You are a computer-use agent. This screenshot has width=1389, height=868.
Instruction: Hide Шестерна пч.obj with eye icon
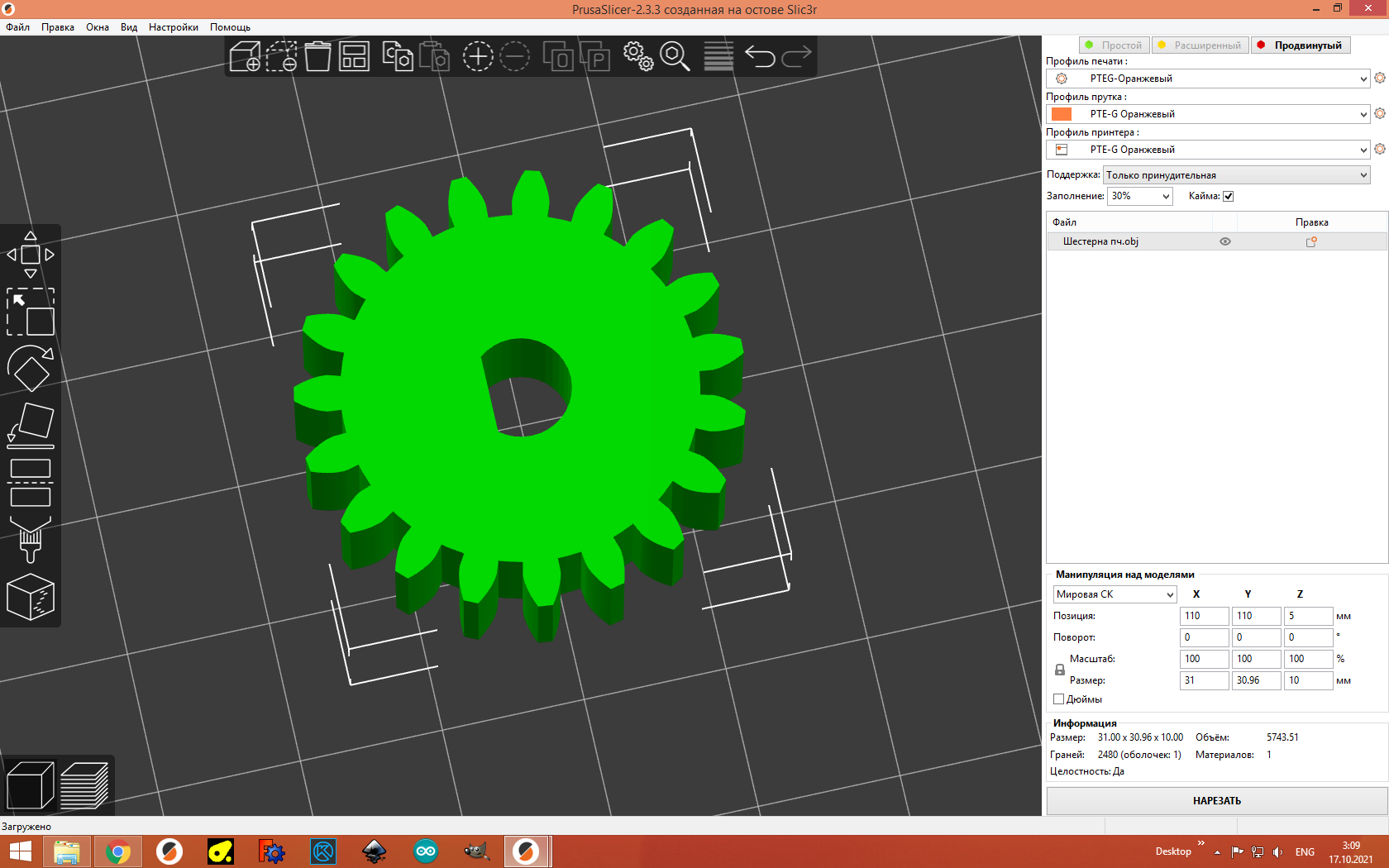coord(1225,241)
